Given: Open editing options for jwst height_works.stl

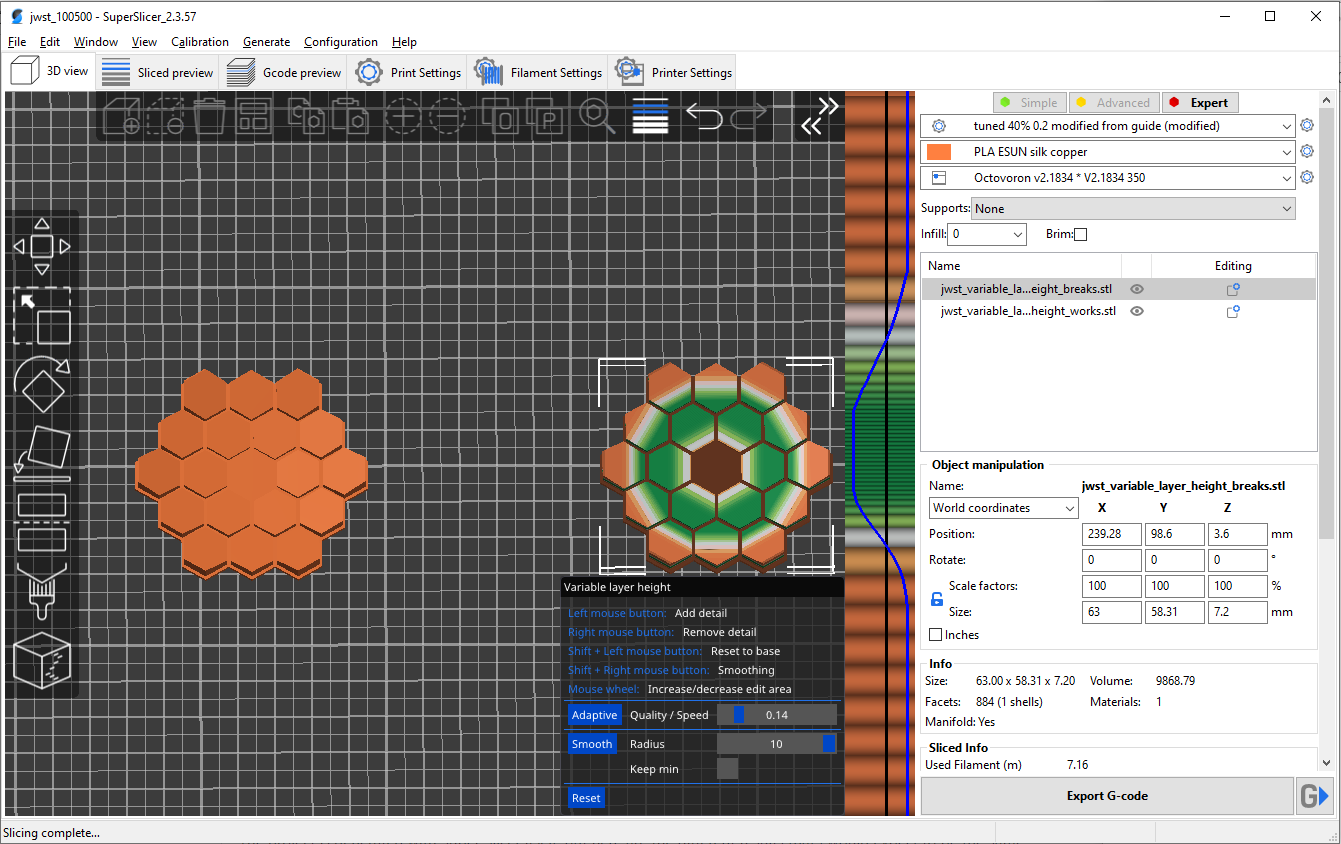Looking at the screenshot, I should click(1233, 311).
